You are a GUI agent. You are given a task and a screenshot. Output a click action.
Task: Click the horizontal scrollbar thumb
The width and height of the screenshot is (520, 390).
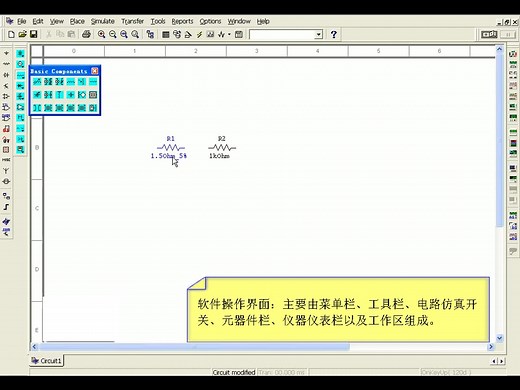(x=194, y=347)
